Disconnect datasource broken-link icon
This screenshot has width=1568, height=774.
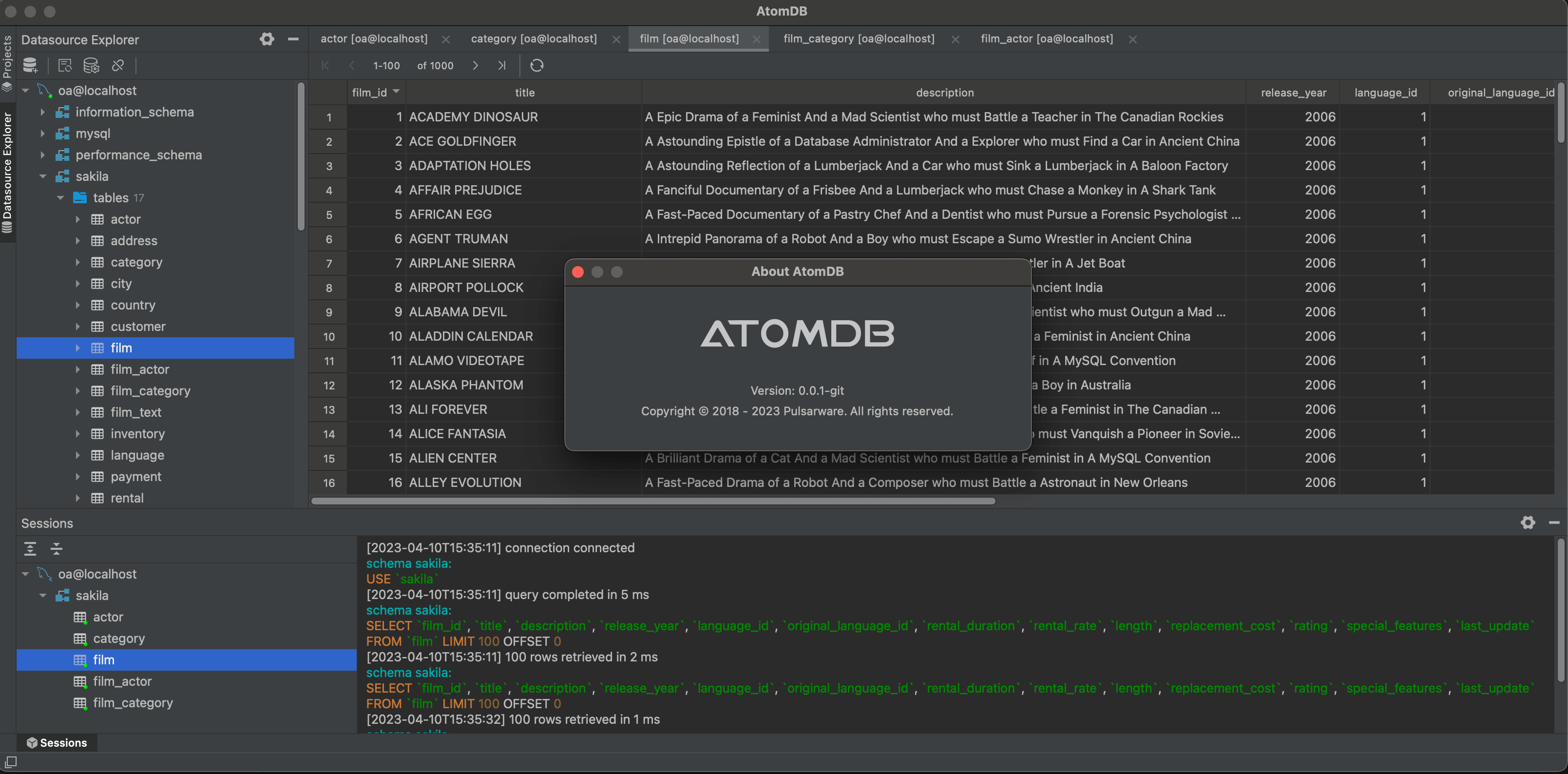click(118, 65)
